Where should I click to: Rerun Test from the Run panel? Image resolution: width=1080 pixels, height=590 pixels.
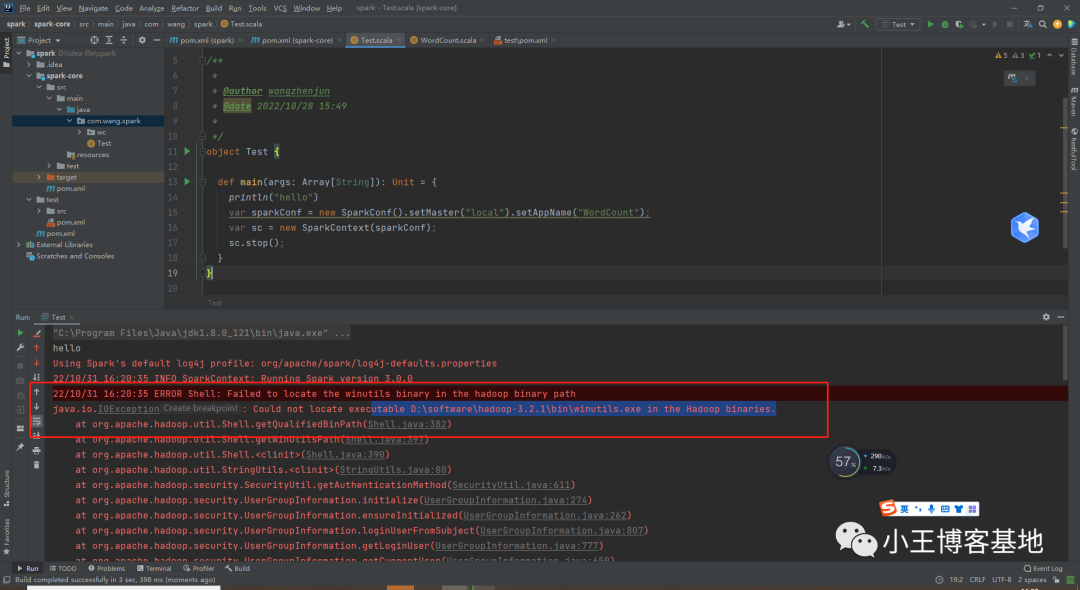tap(20, 333)
